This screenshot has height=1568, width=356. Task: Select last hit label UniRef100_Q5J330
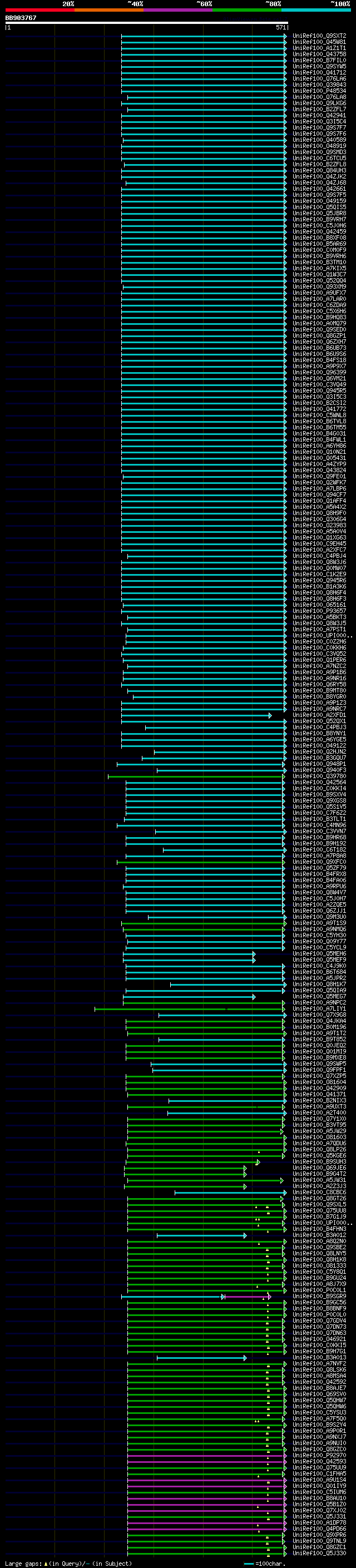[x=319, y=1554]
